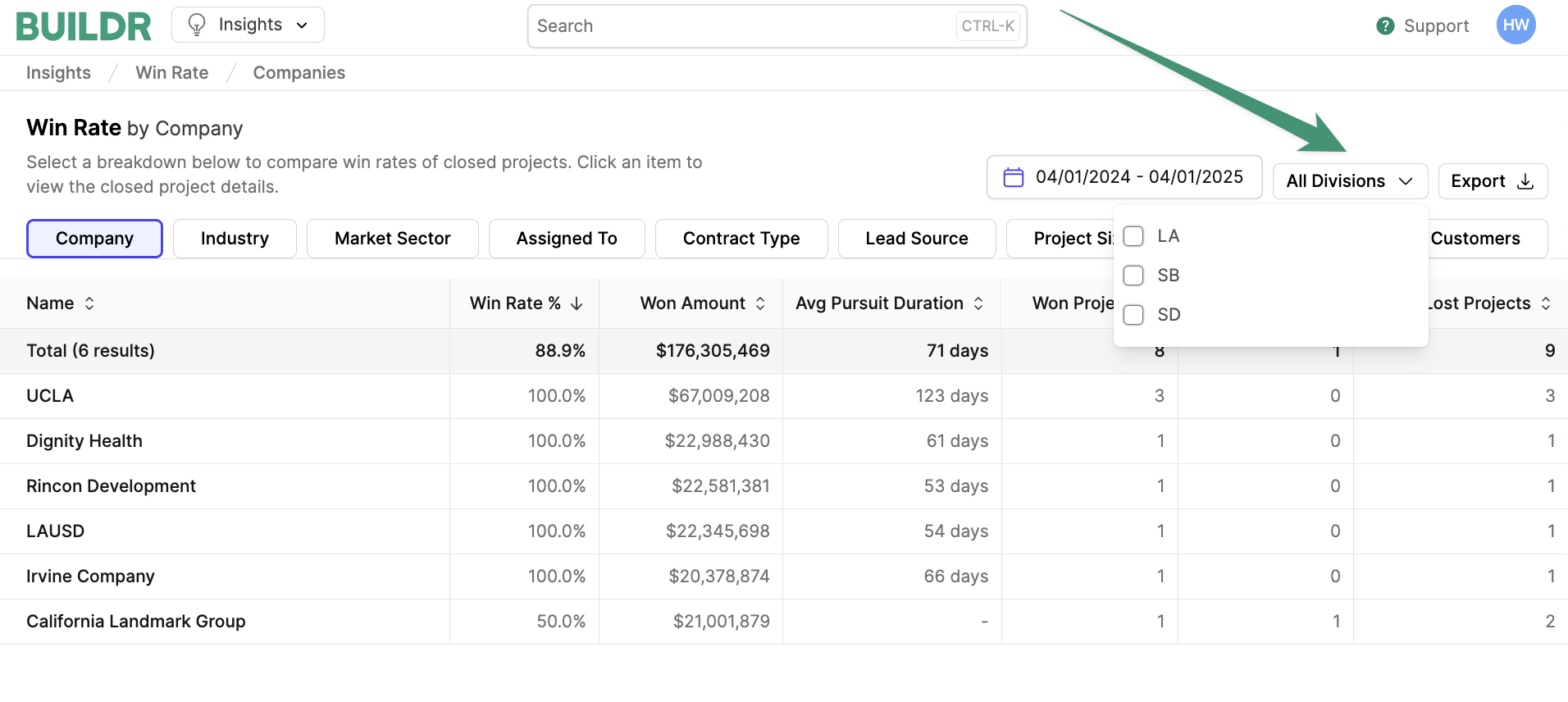The height and width of the screenshot is (702, 1568).
Task: Go to Win Rate breadcrumb link
Action: pyautogui.click(x=172, y=73)
